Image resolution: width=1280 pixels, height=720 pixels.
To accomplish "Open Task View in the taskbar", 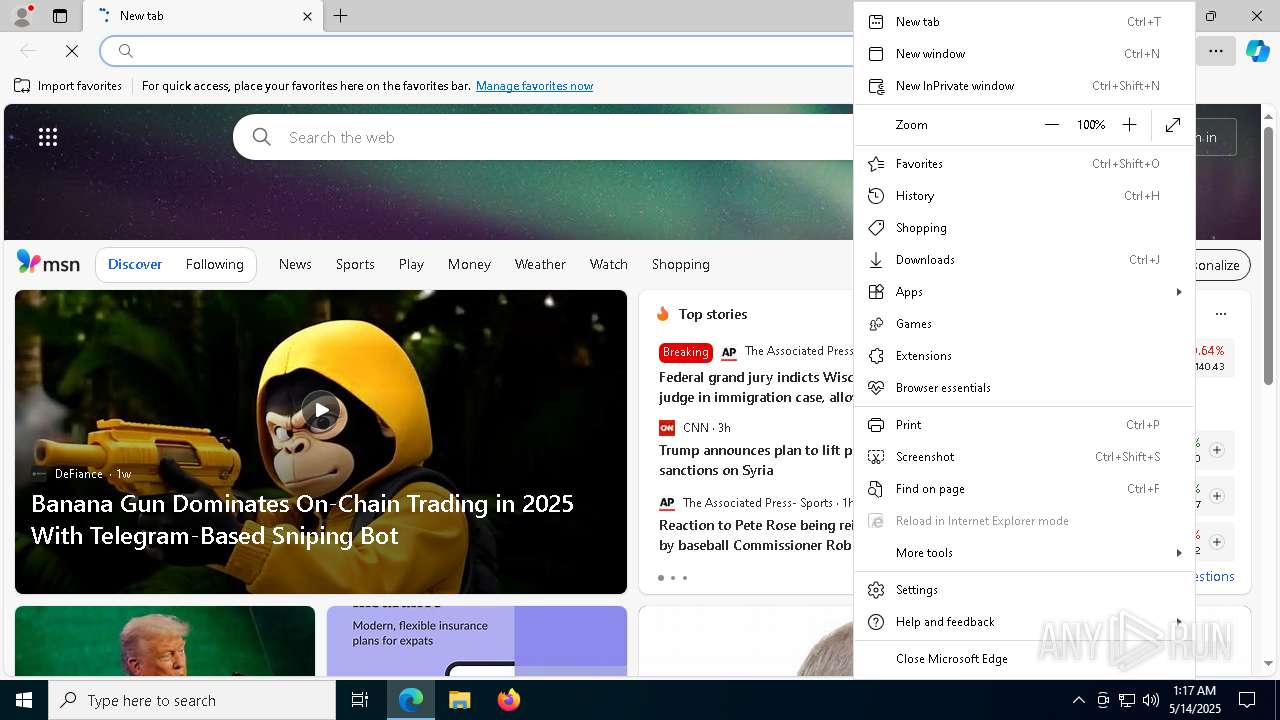I will click(x=360, y=700).
